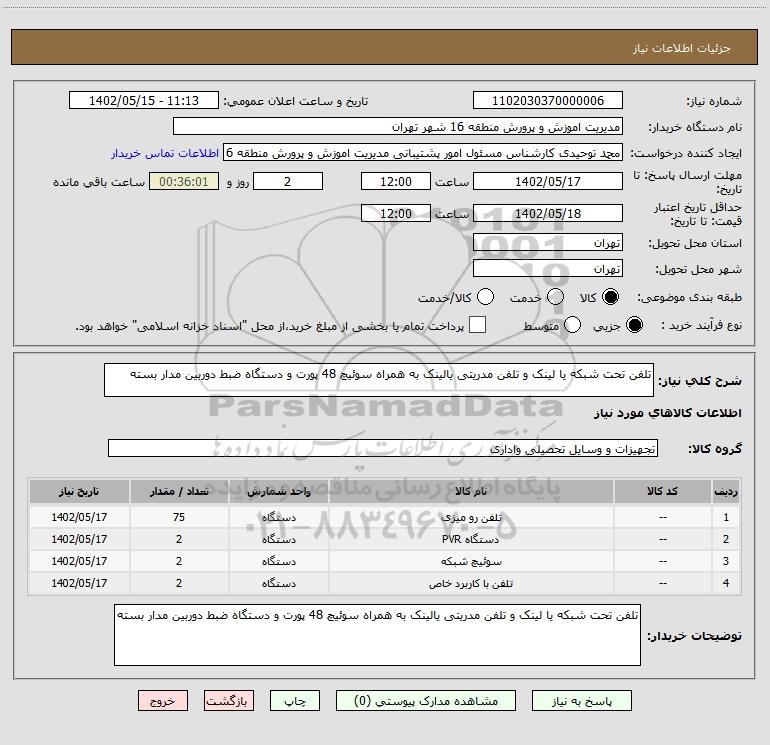Select the تلفن با کاربرد خاص item row
This screenshot has width=770, height=745.
pos(385,583)
